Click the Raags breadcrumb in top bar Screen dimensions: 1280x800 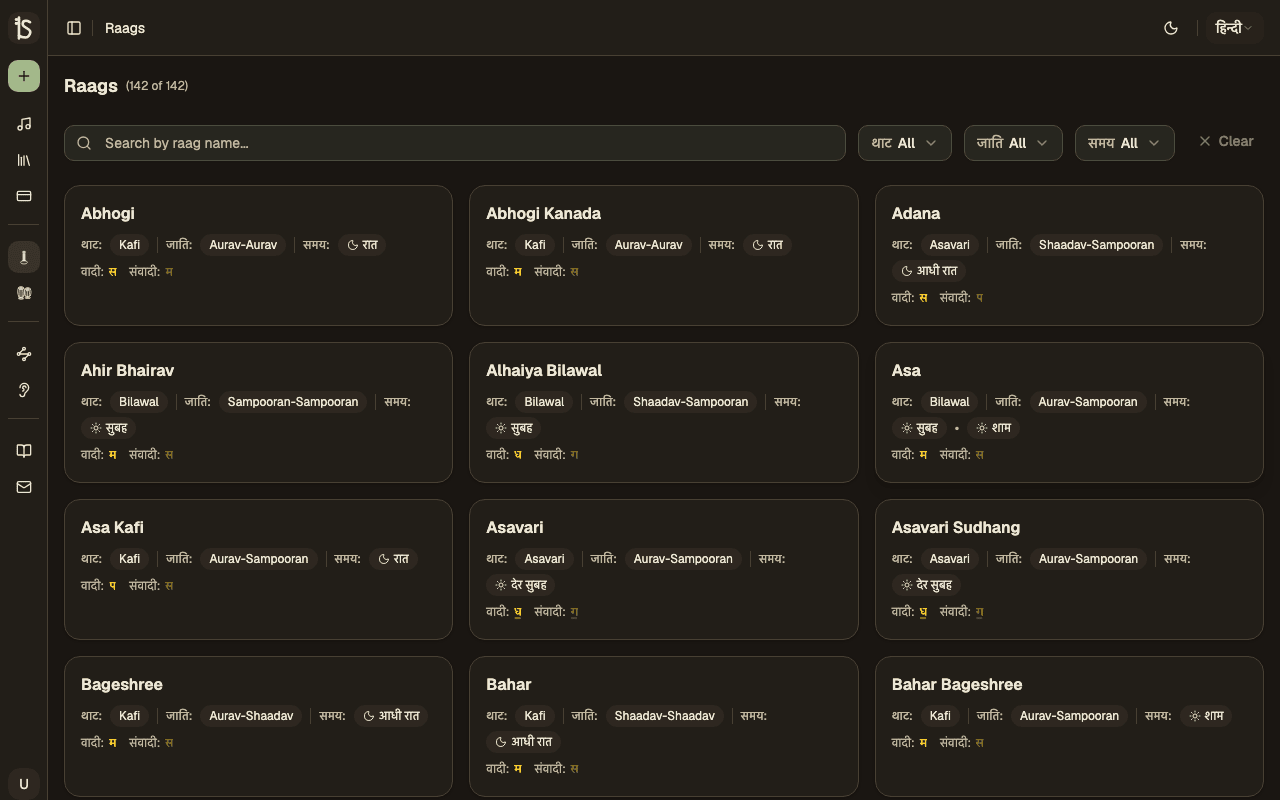(x=125, y=28)
